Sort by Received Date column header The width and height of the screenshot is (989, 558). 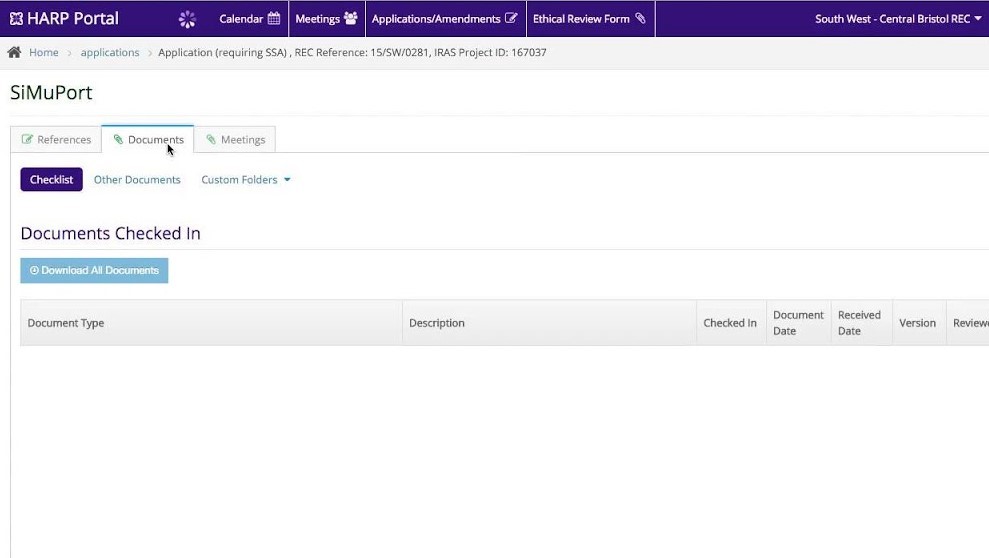pos(859,323)
